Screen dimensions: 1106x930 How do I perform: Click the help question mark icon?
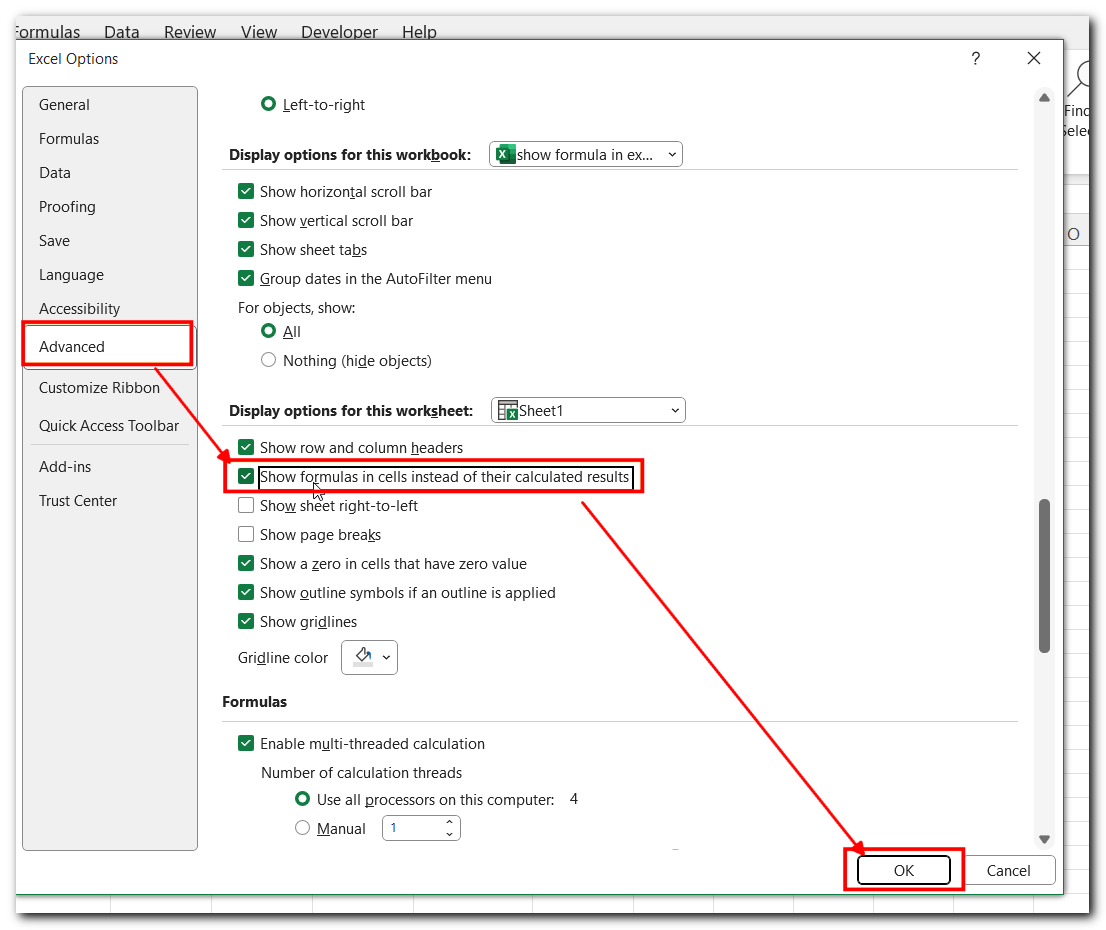click(x=975, y=59)
